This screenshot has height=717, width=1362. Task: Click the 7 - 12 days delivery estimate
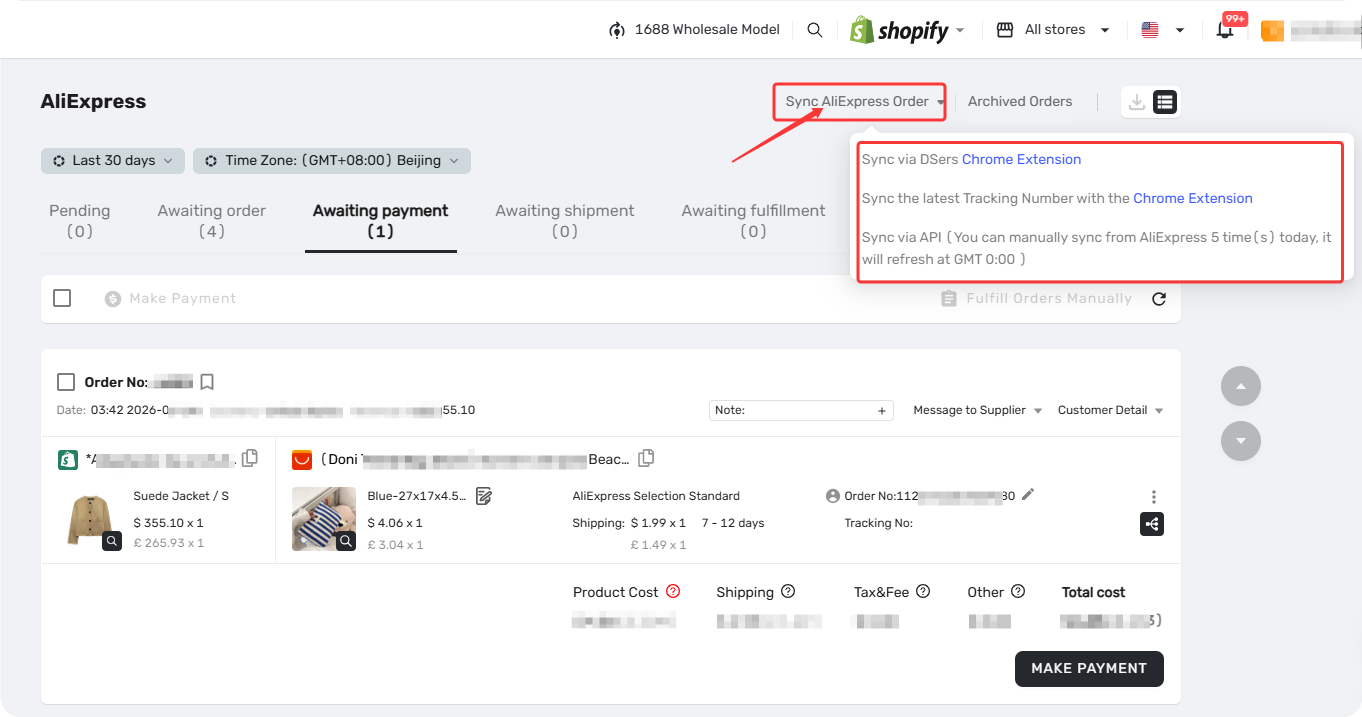[733, 523]
